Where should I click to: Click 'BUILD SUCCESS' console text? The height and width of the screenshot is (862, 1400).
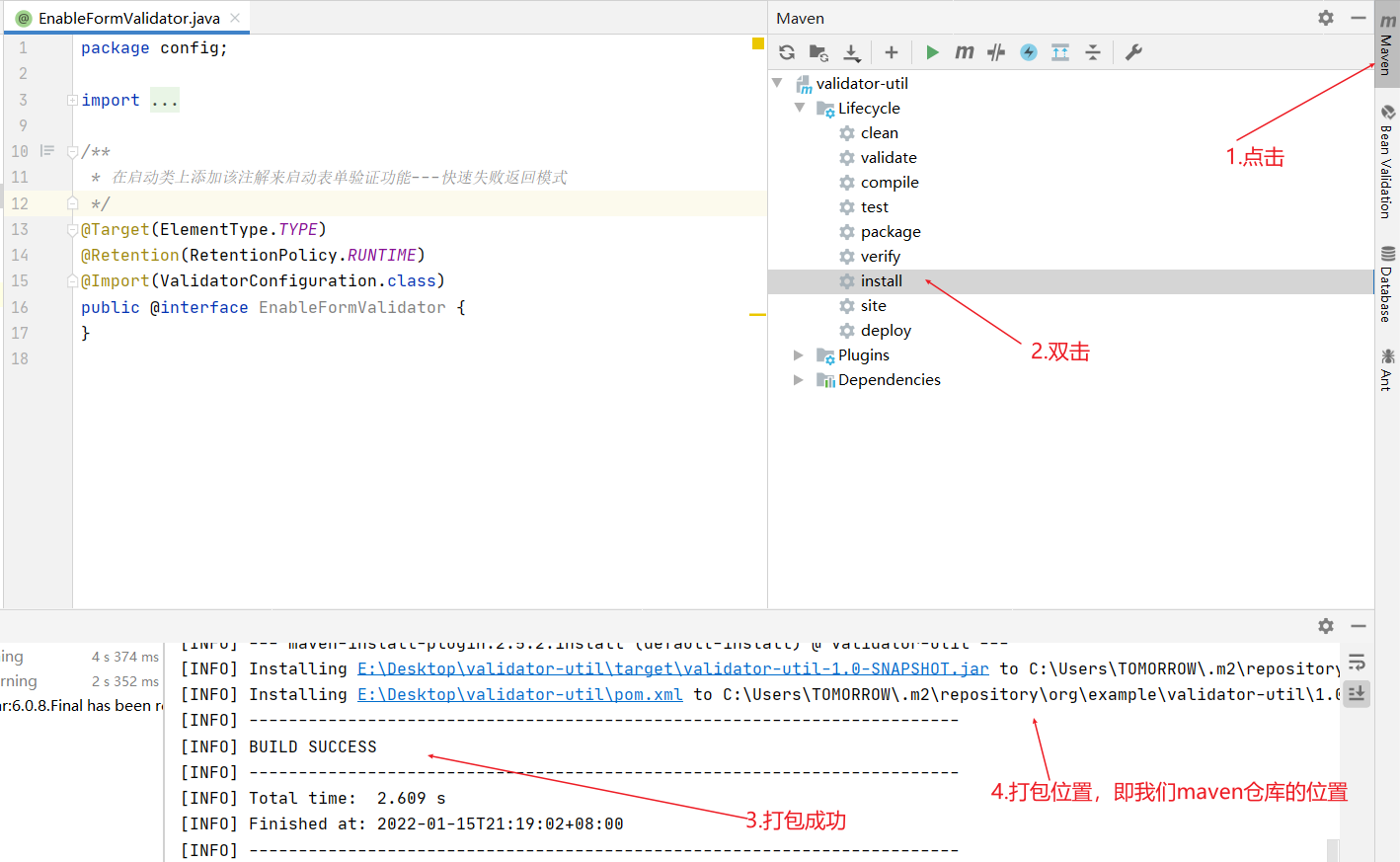tap(313, 746)
